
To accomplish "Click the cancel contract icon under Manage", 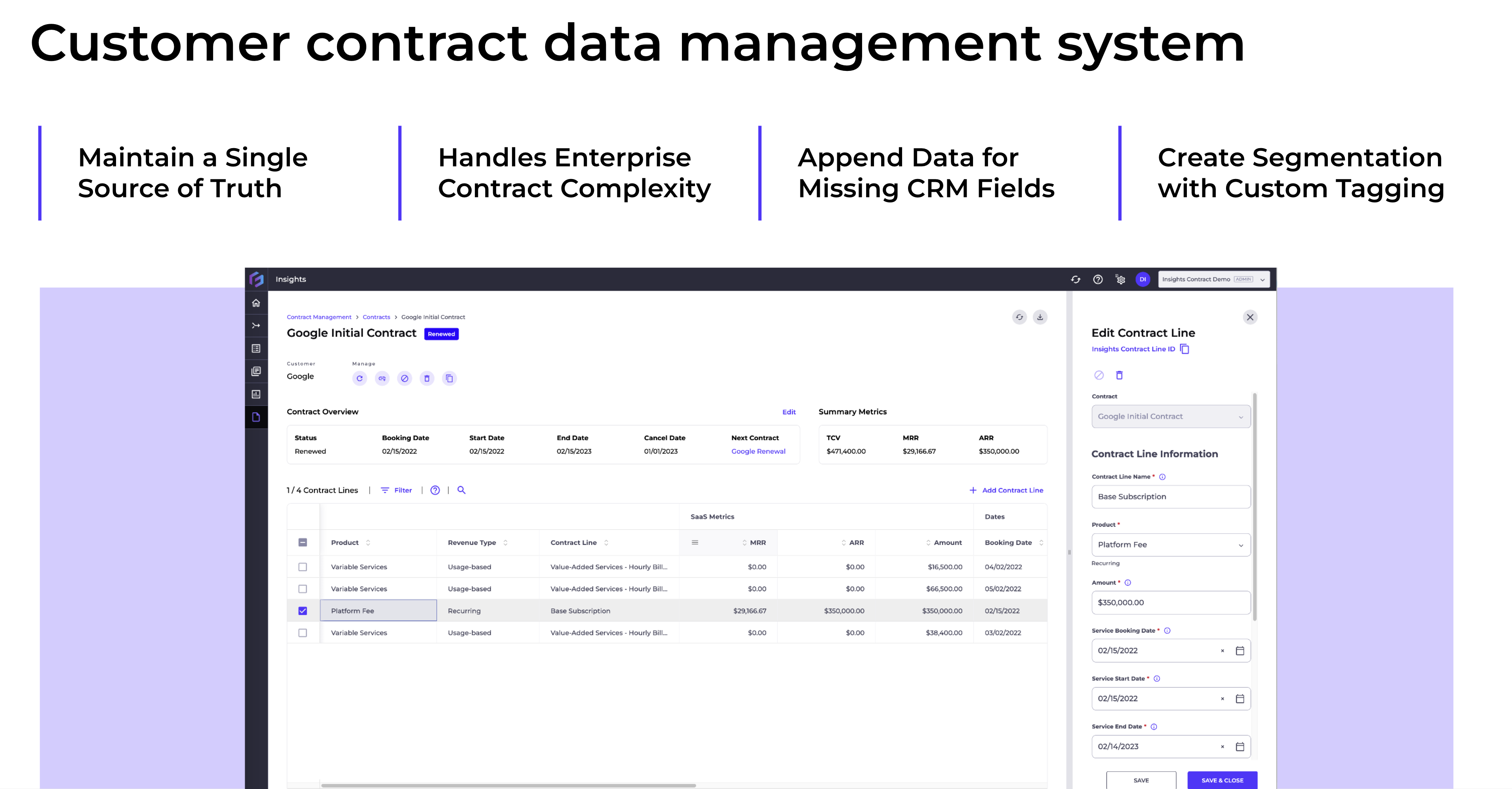I will [404, 379].
